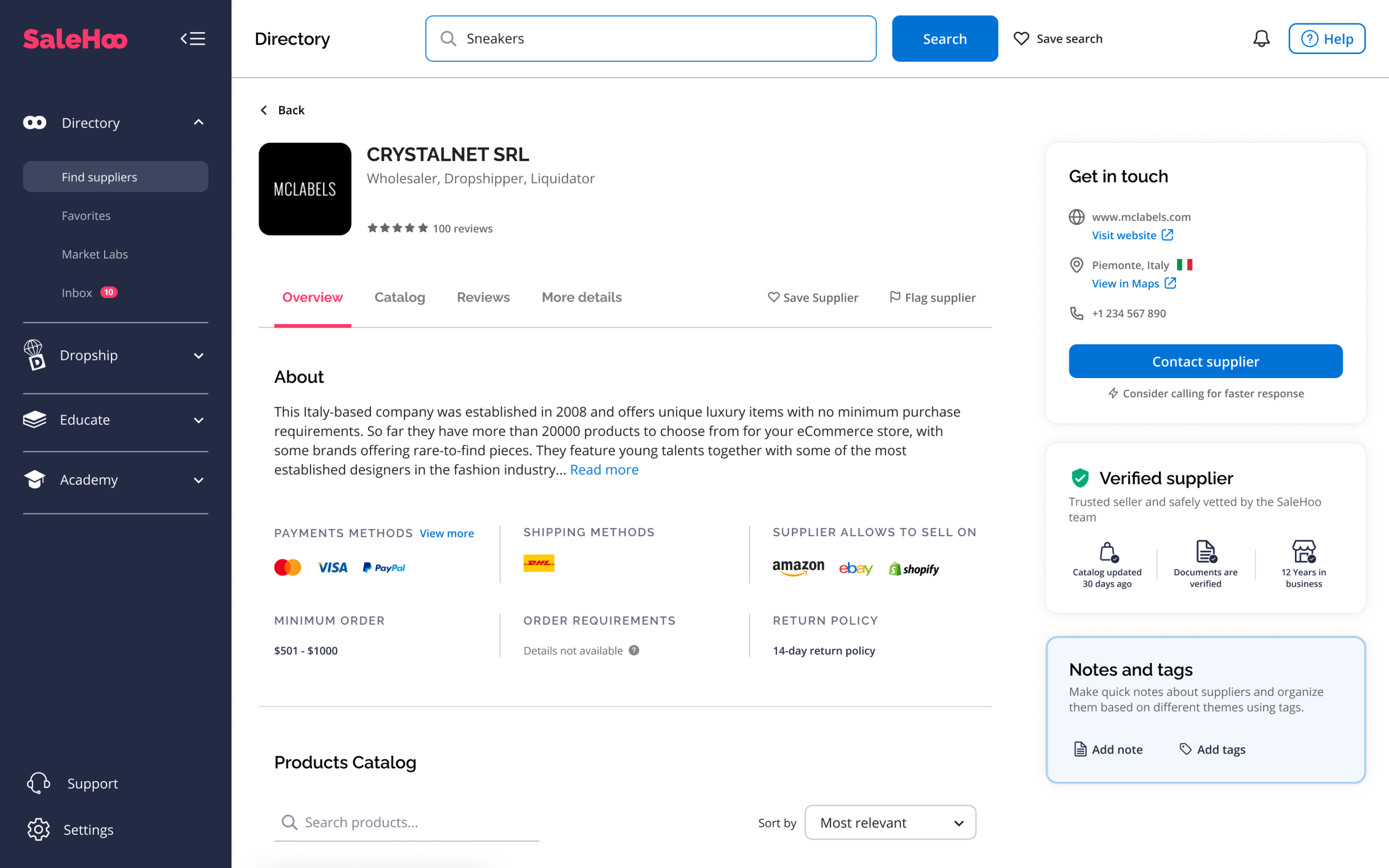Image resolution: width=1389 pixels, height=868 pixels.
Task: Click Visit website link
Action: click(1132, 235)
